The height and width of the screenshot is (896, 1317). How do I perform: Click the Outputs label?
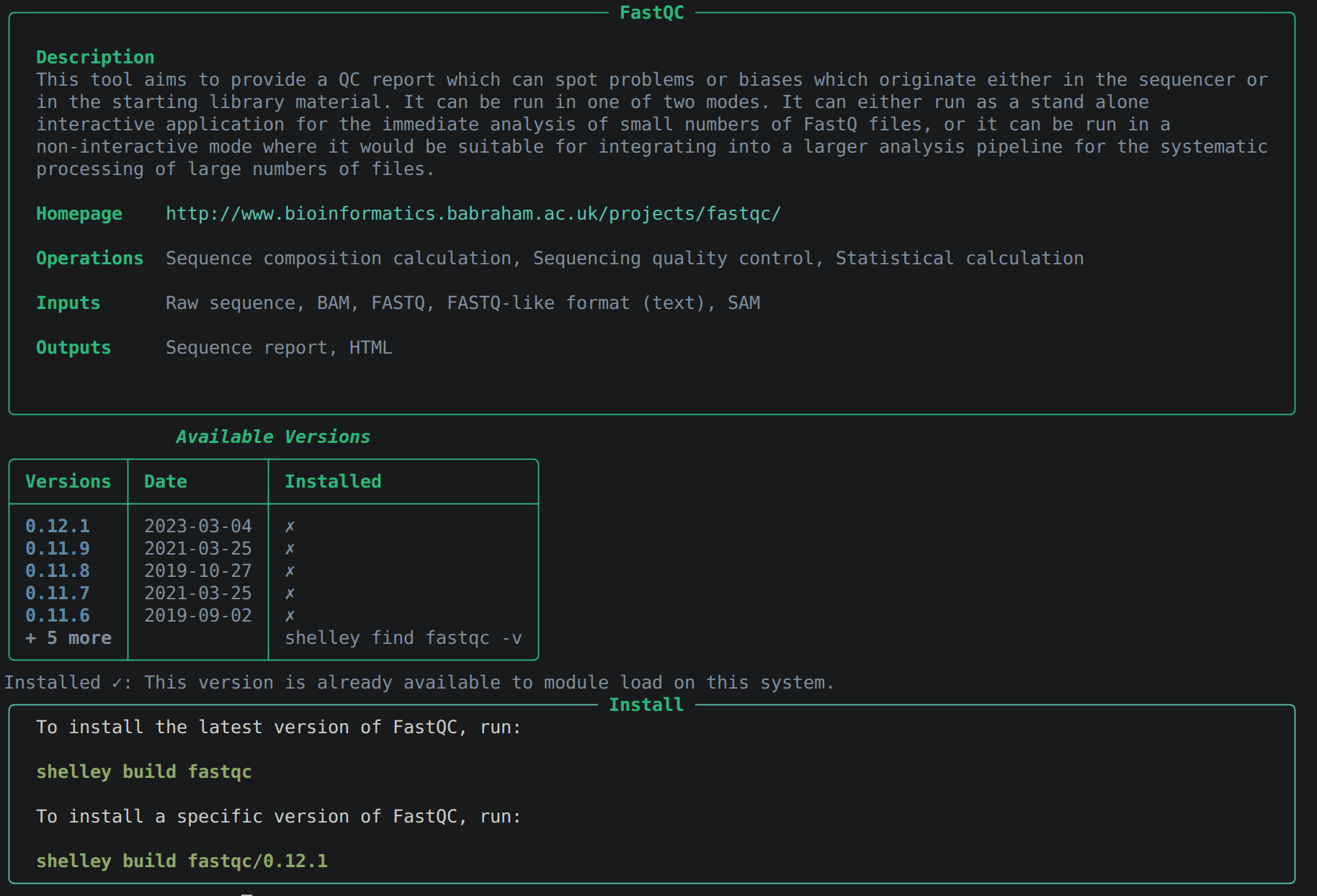click(x=73, y=348)
